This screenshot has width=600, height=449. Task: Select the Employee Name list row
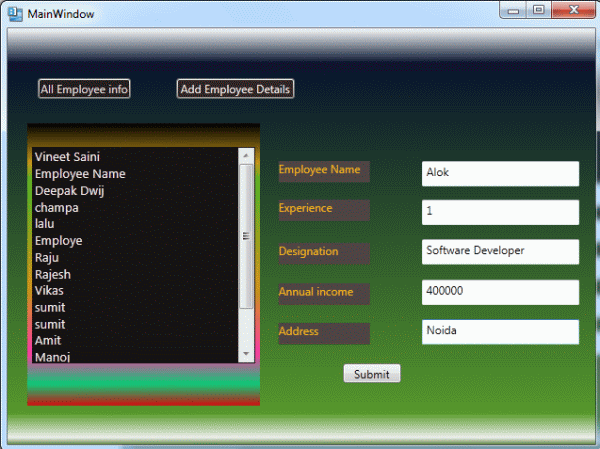pos(135,174)
